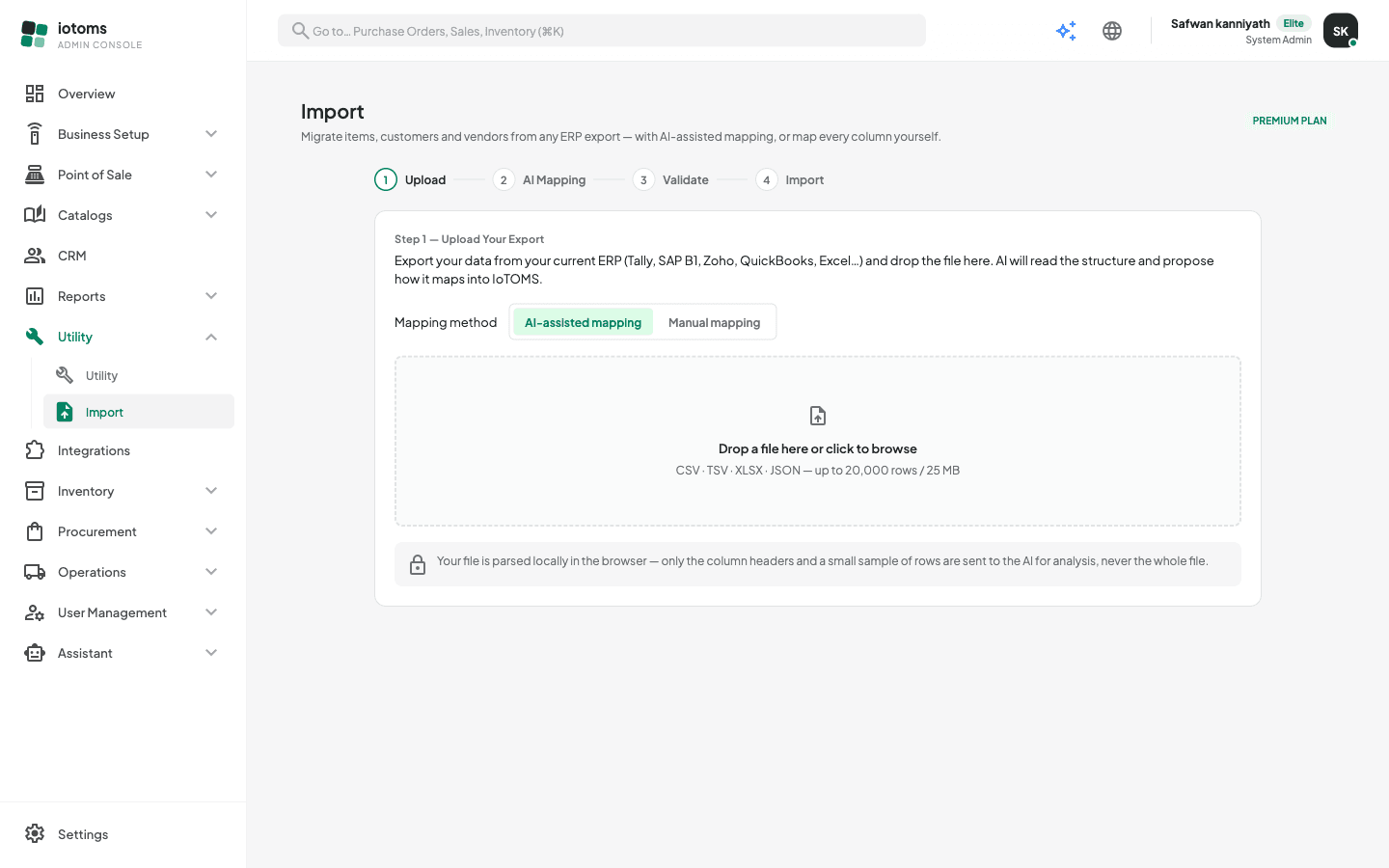Open the CRM menu item
Image resolution: width=1389 pixels, height=868 pixels.
[123, 256]
